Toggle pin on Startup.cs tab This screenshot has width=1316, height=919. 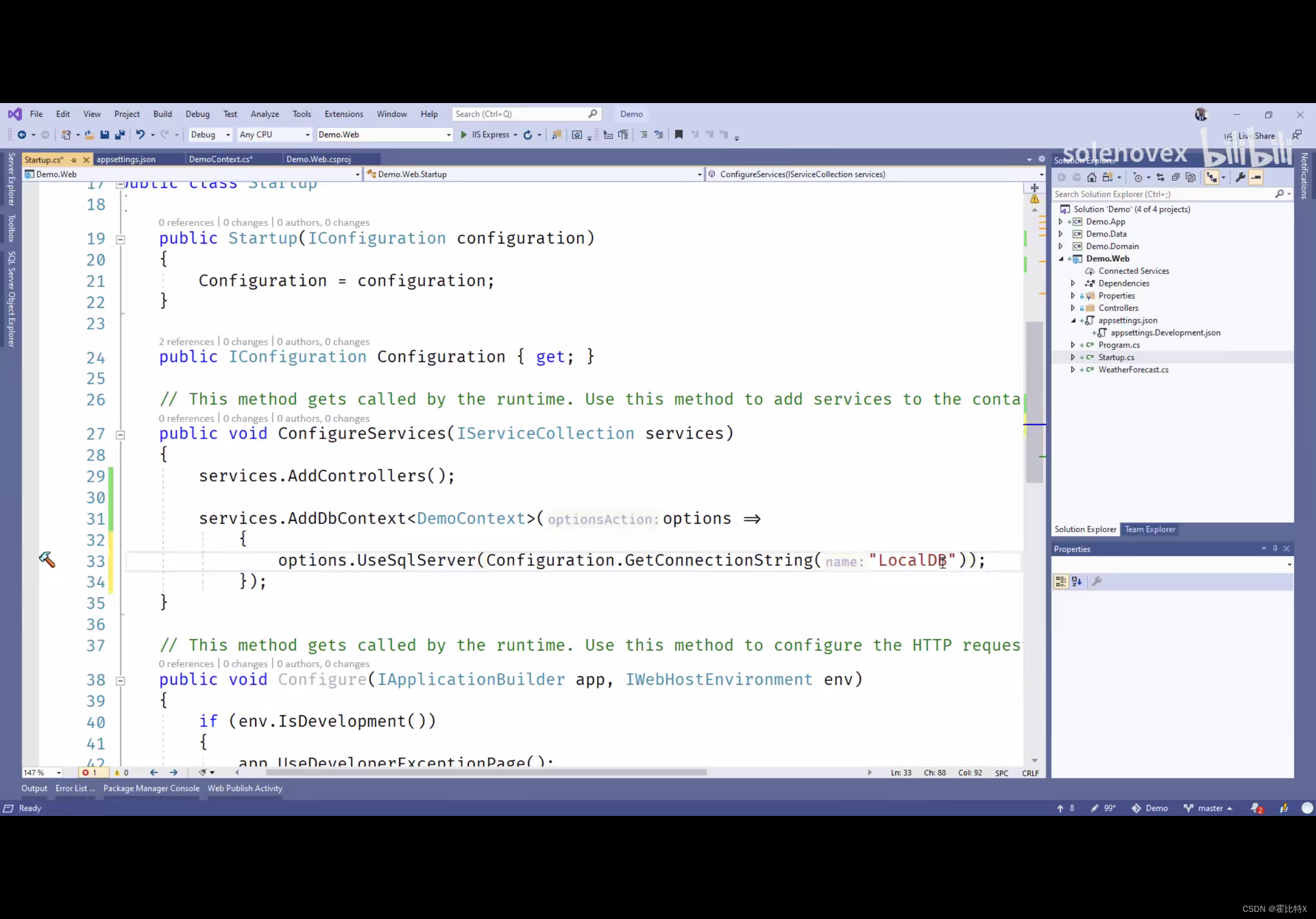pyautogui.click(x=74, y=160)
